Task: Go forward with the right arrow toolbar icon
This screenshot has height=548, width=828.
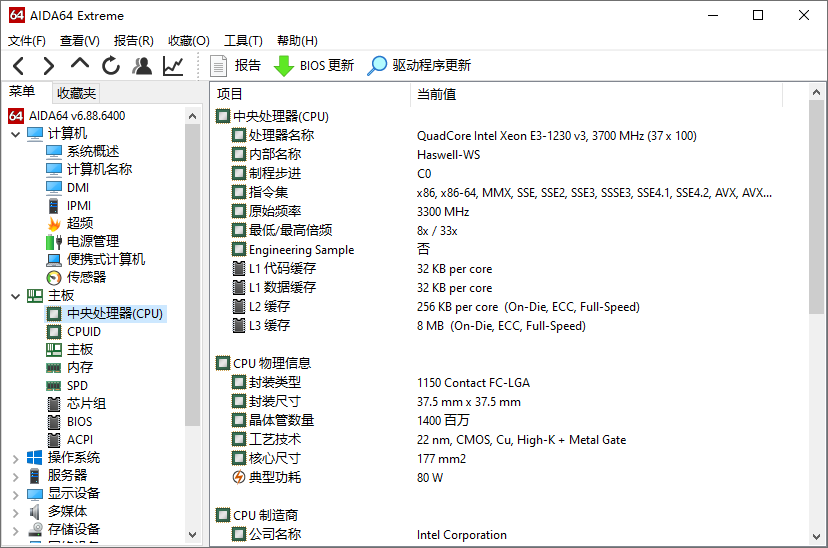Action: [x=49, y=66]
